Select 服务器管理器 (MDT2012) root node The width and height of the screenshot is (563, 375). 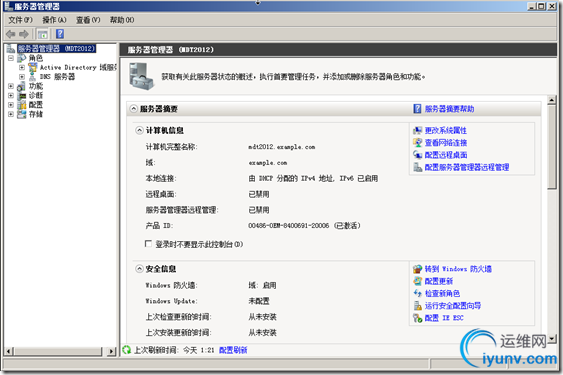pyautogui.click(x=56, y=48)
